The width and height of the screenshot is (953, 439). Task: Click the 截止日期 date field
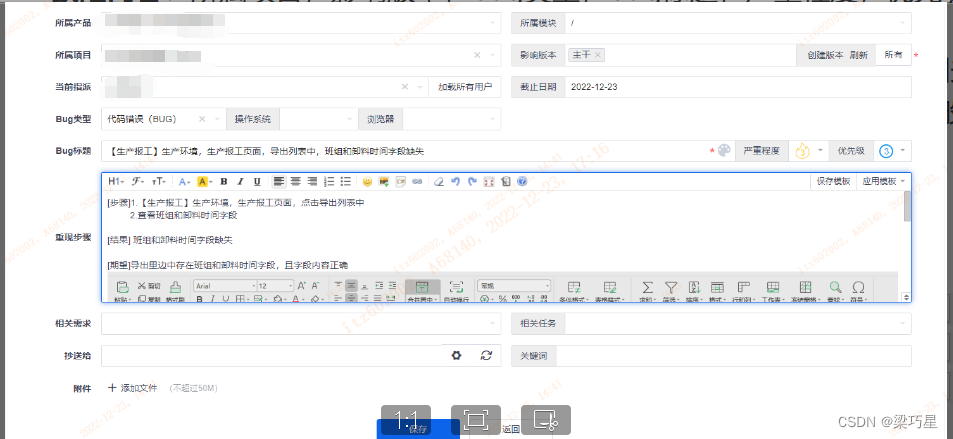point(738,87)
